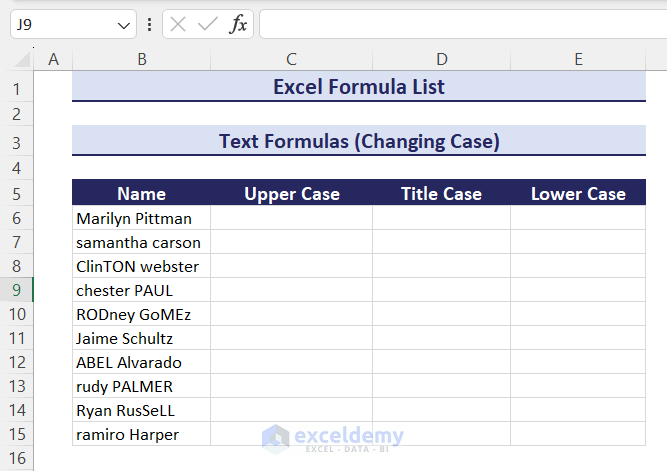
Task: Select the cell containing RODney GoMEz
Action: click(x=141, y=314)
